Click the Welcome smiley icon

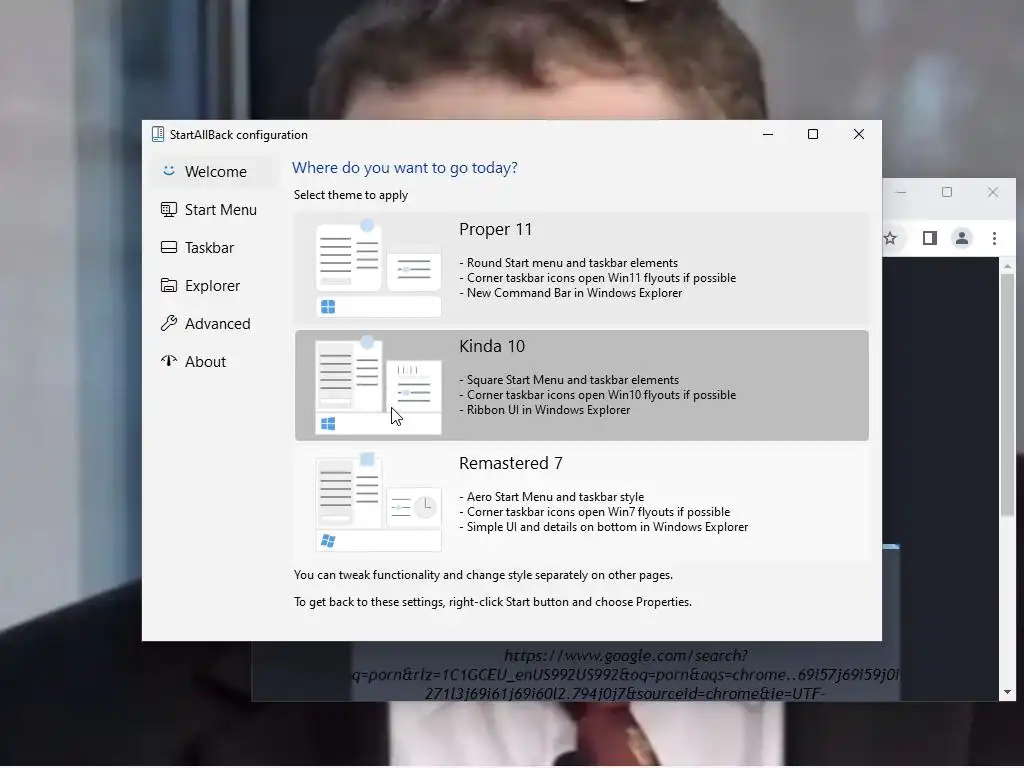(x=168, y=171)
